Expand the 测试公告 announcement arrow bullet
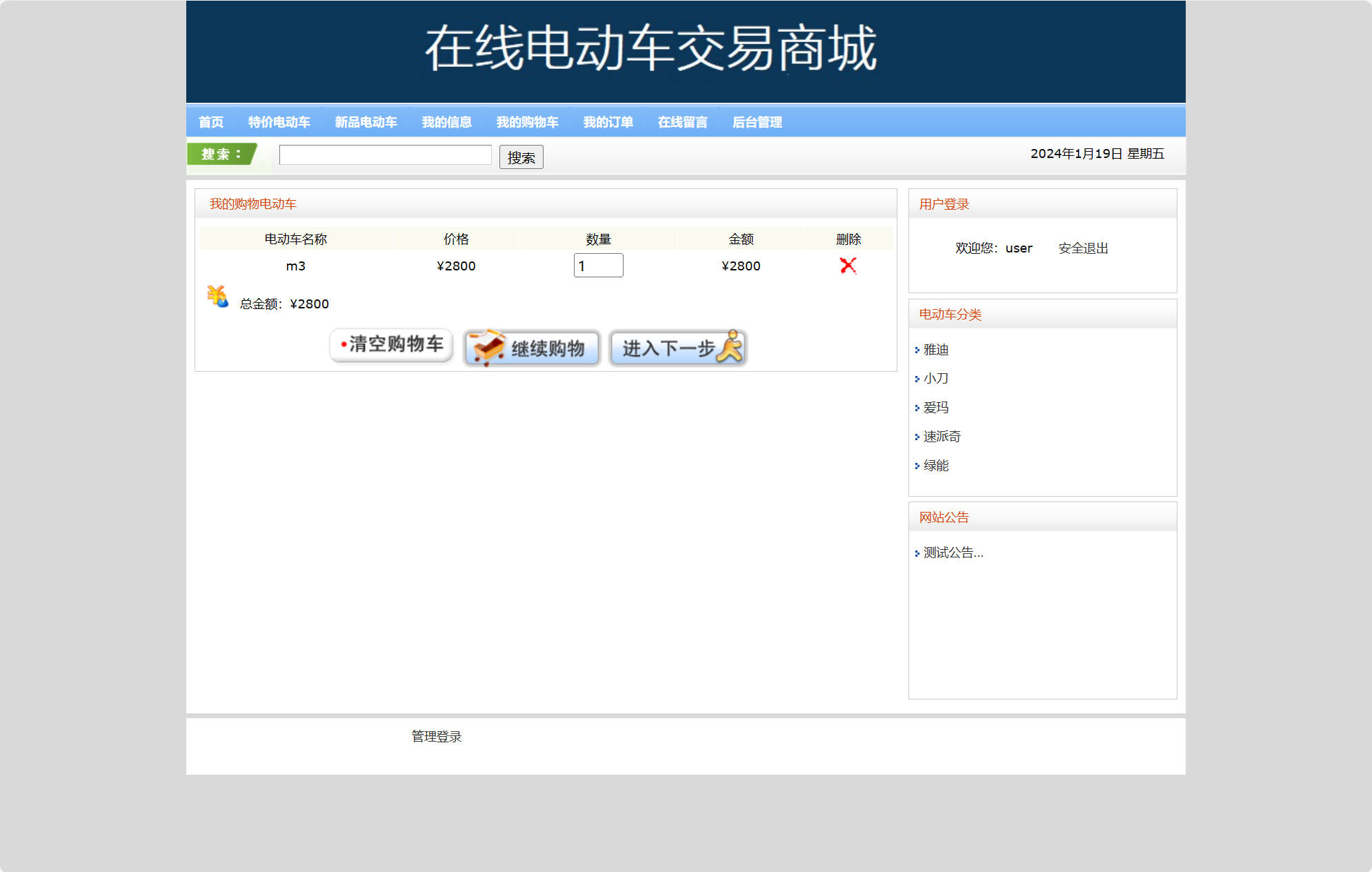This screenshot has width=1372, height=872. 917,553
